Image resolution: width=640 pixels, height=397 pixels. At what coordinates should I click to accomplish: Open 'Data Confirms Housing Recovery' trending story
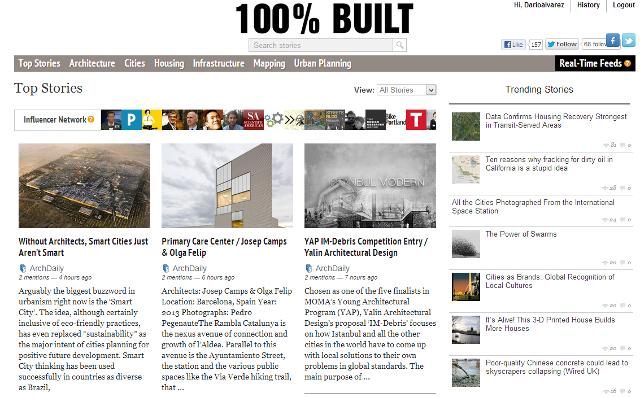(556, 121)
